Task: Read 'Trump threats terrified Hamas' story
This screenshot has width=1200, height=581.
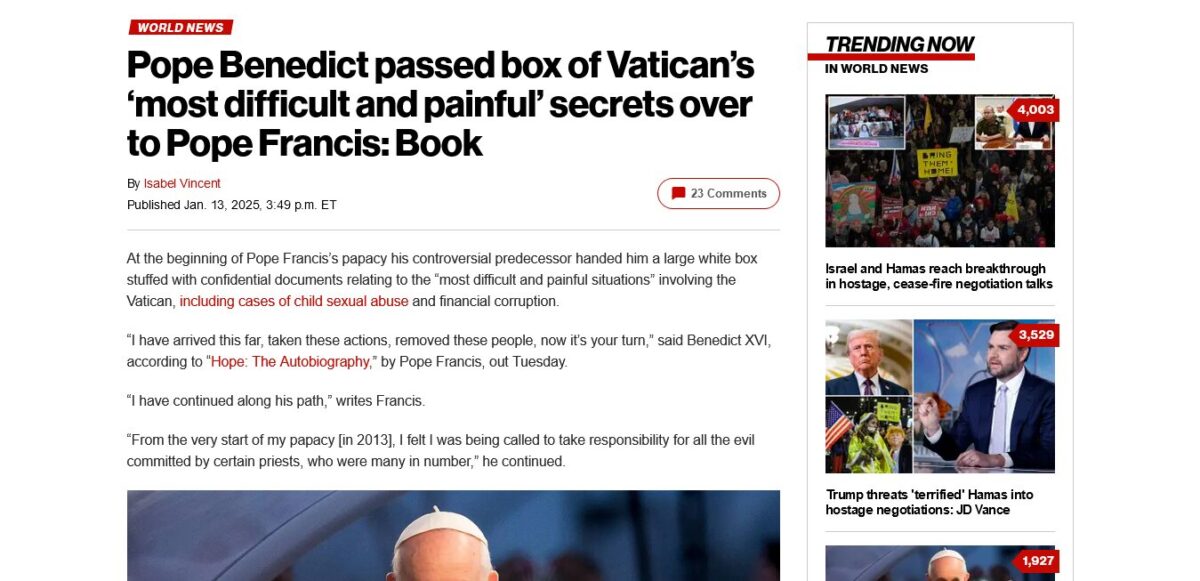Action: (x=929, y=502)
